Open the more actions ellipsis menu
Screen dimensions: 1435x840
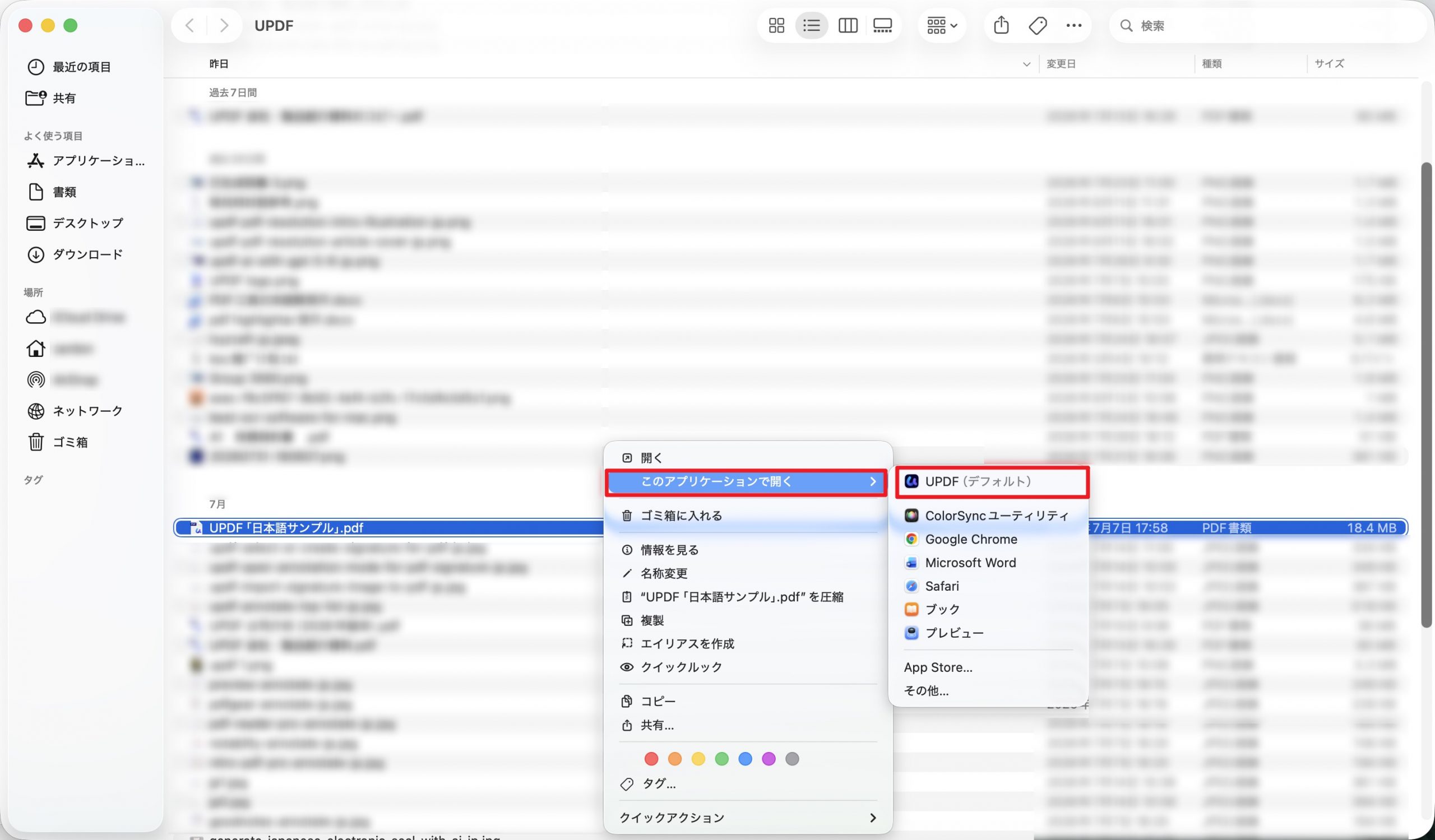(1073, 26)
